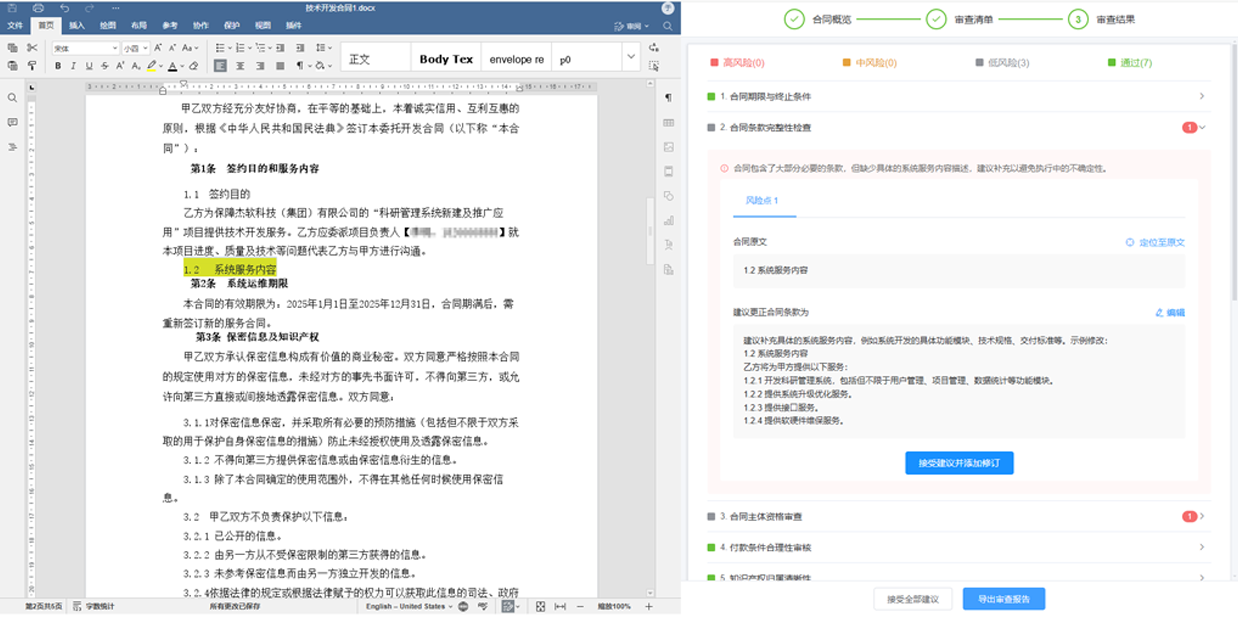Click the yellow highlight color button

pyautogui.click(x=152, y=66)
